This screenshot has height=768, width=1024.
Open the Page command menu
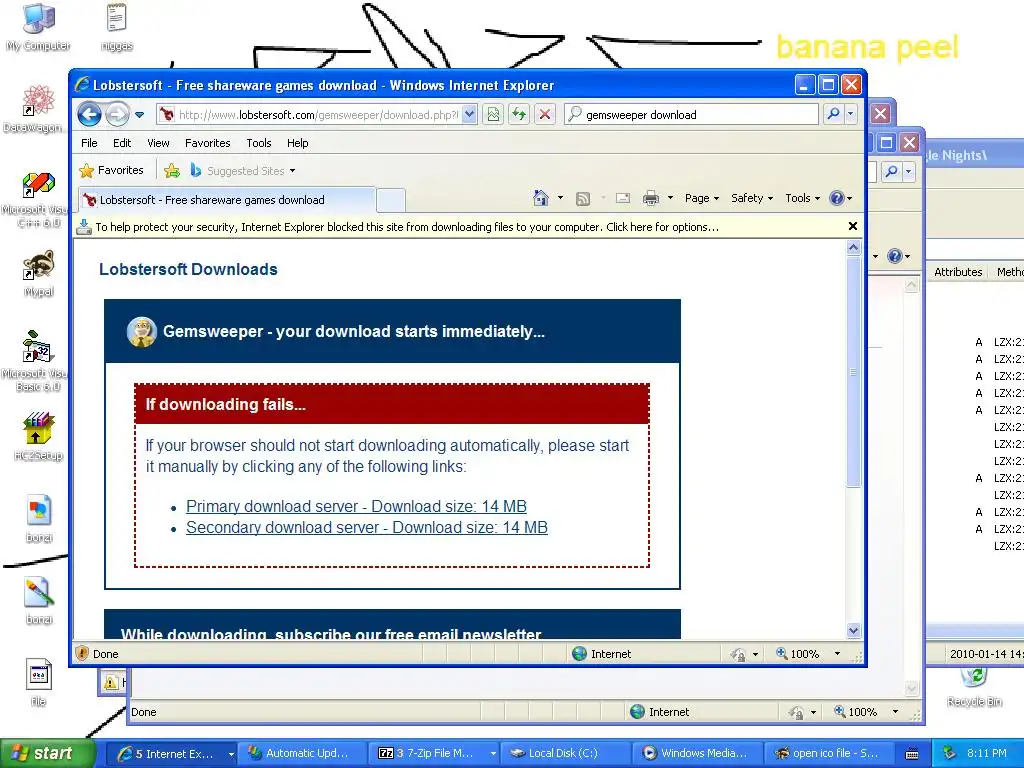[x=701, y=198]
